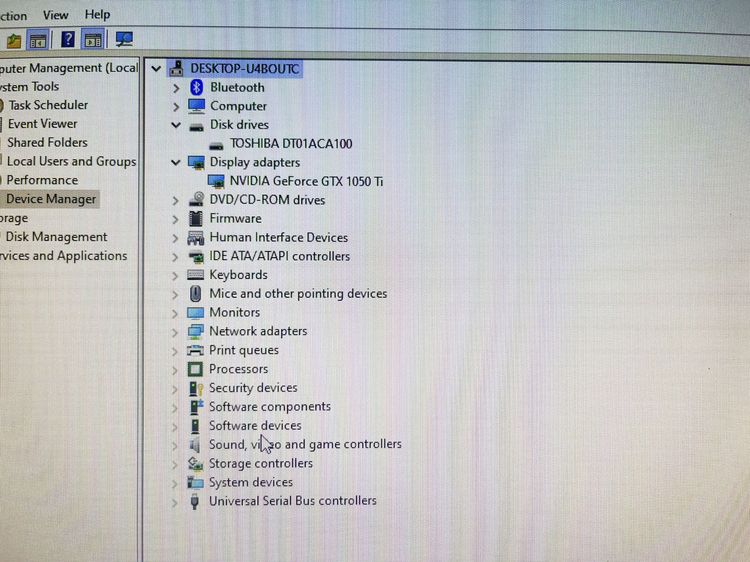Select Software devices row

pos(255,426)
